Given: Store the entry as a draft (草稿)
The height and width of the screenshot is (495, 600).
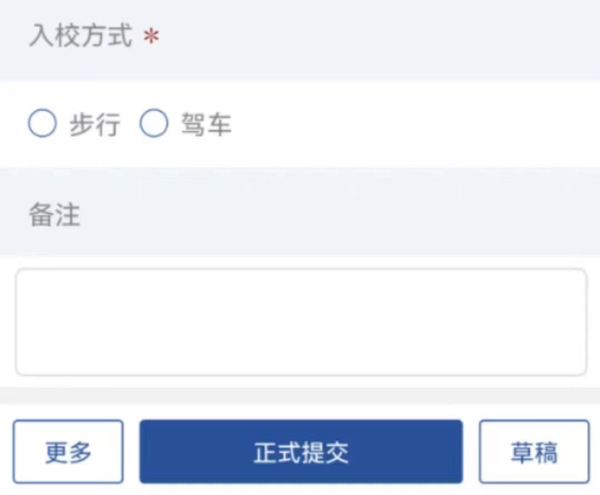Looking at the screenshot, I should (x=534, y=452).
